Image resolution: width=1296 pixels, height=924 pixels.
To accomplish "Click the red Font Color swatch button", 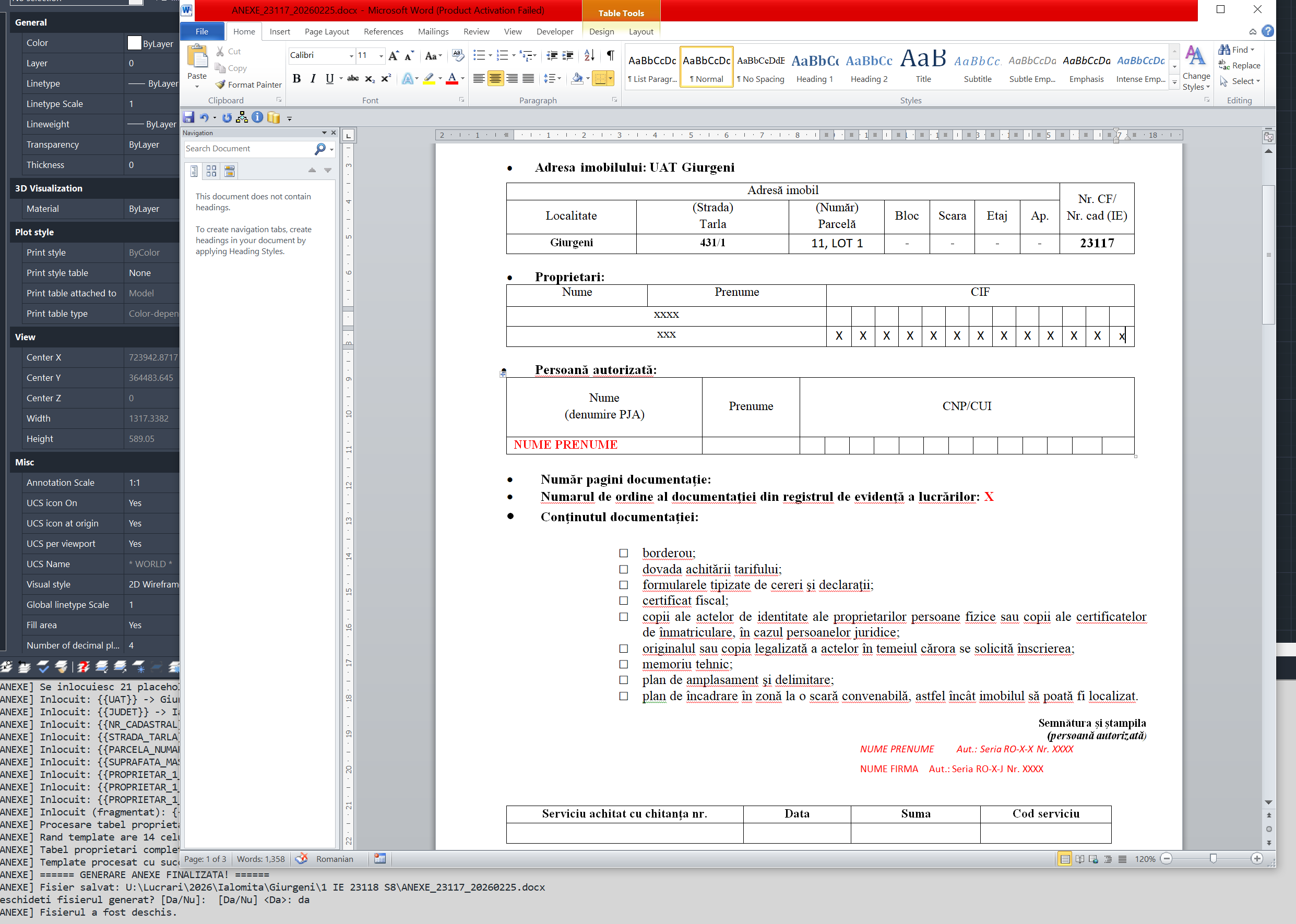I will pyautogui.click(x=452, y=78).
